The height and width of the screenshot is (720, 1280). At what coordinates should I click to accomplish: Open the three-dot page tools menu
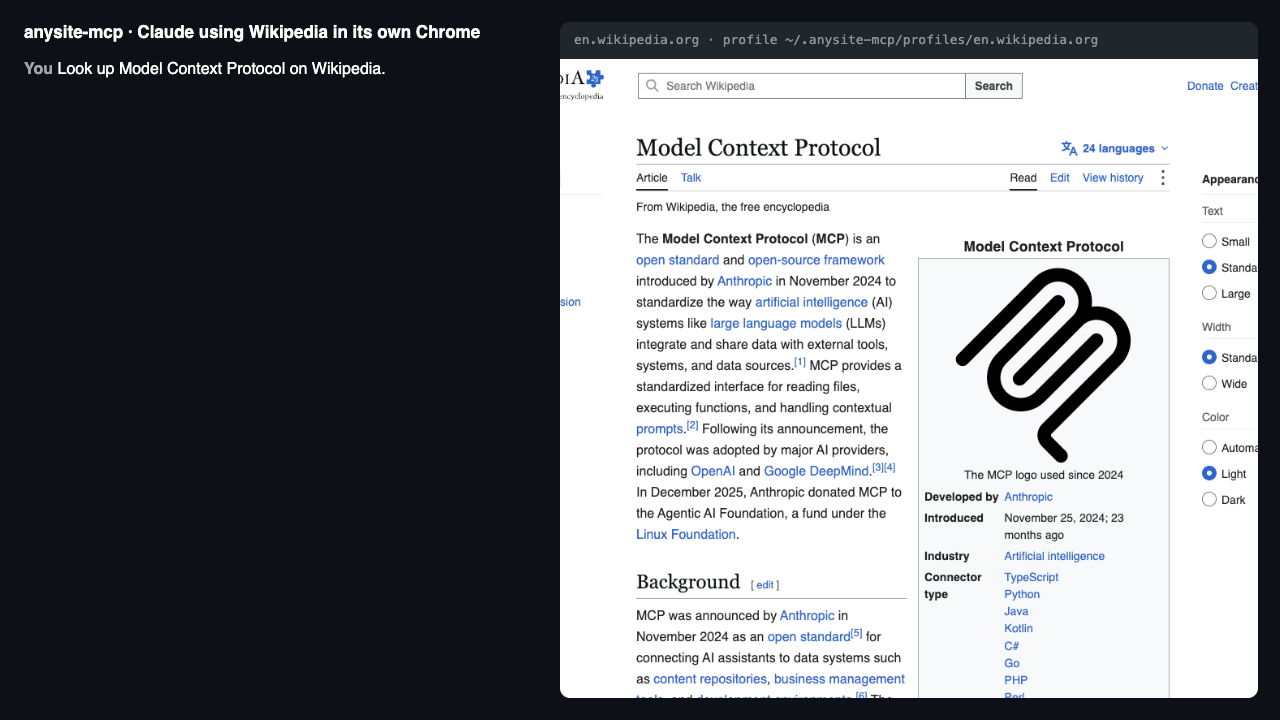pos(1163,178)
